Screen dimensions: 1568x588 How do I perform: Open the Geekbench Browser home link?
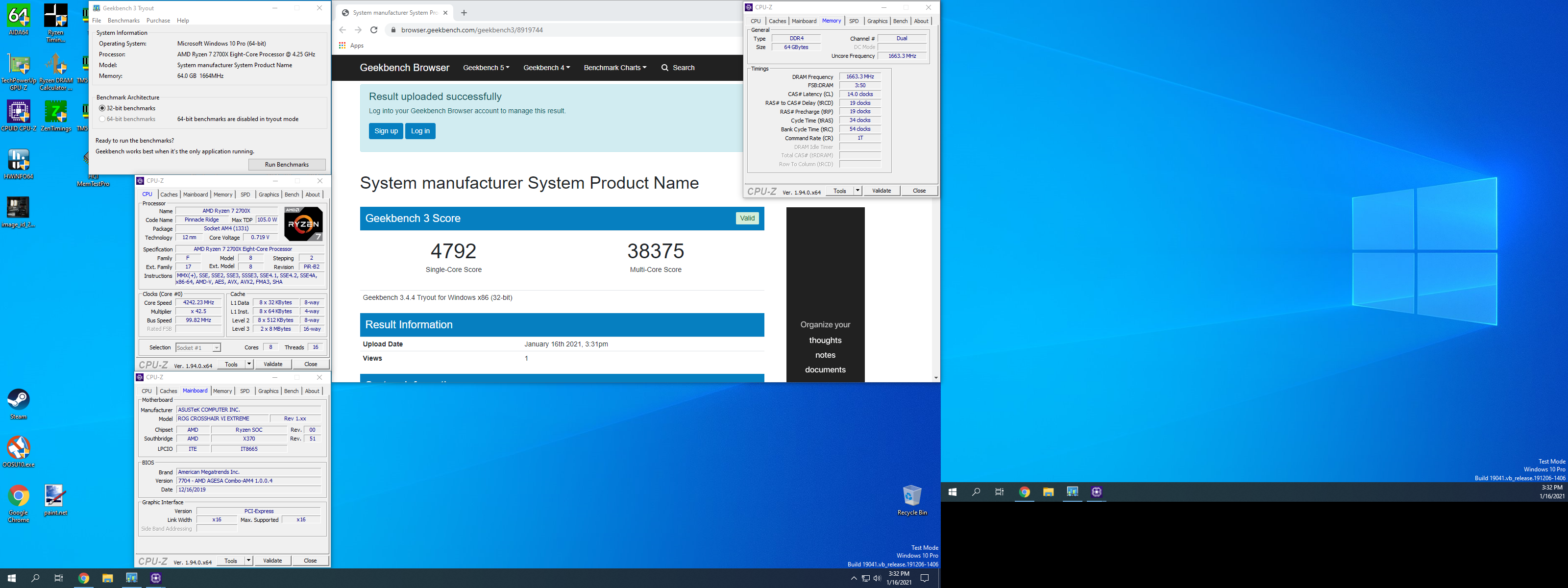[x=404, y=68]
